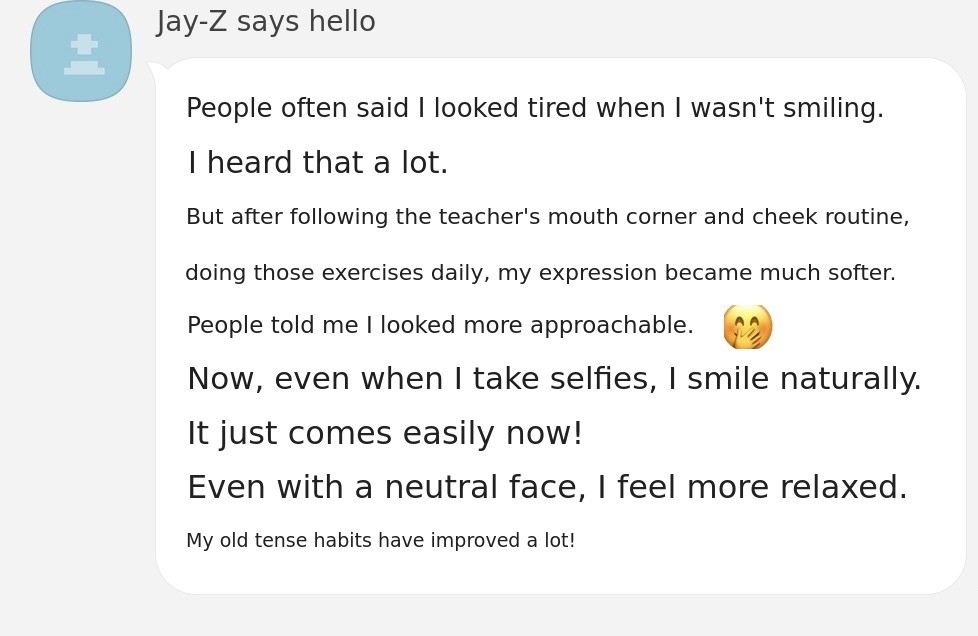This screenshot has width=978, height=636.
Task: Click the speech bubble tail near the avatar
Action: [x=156, y=69]
